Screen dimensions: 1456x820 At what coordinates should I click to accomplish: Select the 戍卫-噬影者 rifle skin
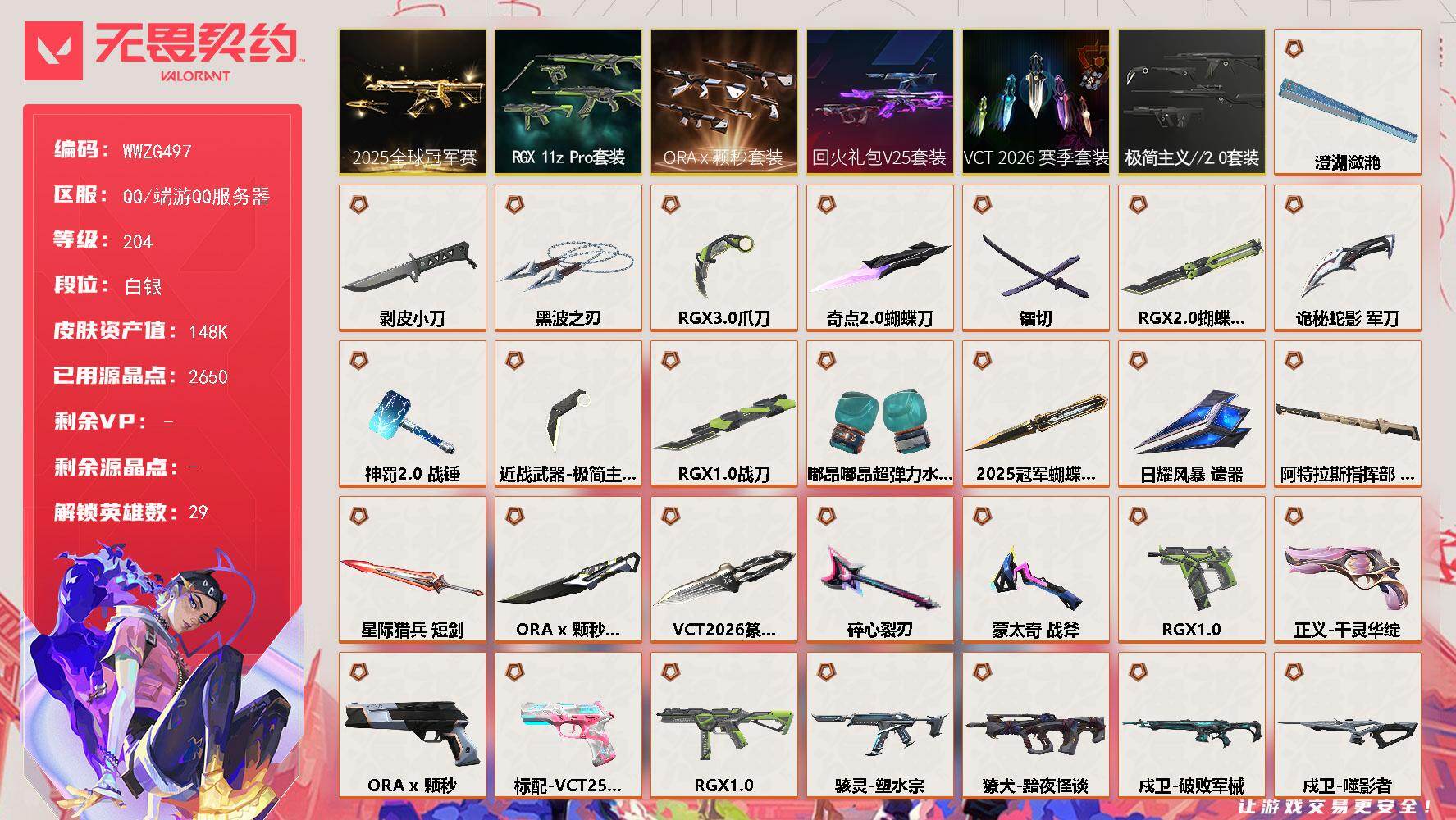[x=1347, y=725]
